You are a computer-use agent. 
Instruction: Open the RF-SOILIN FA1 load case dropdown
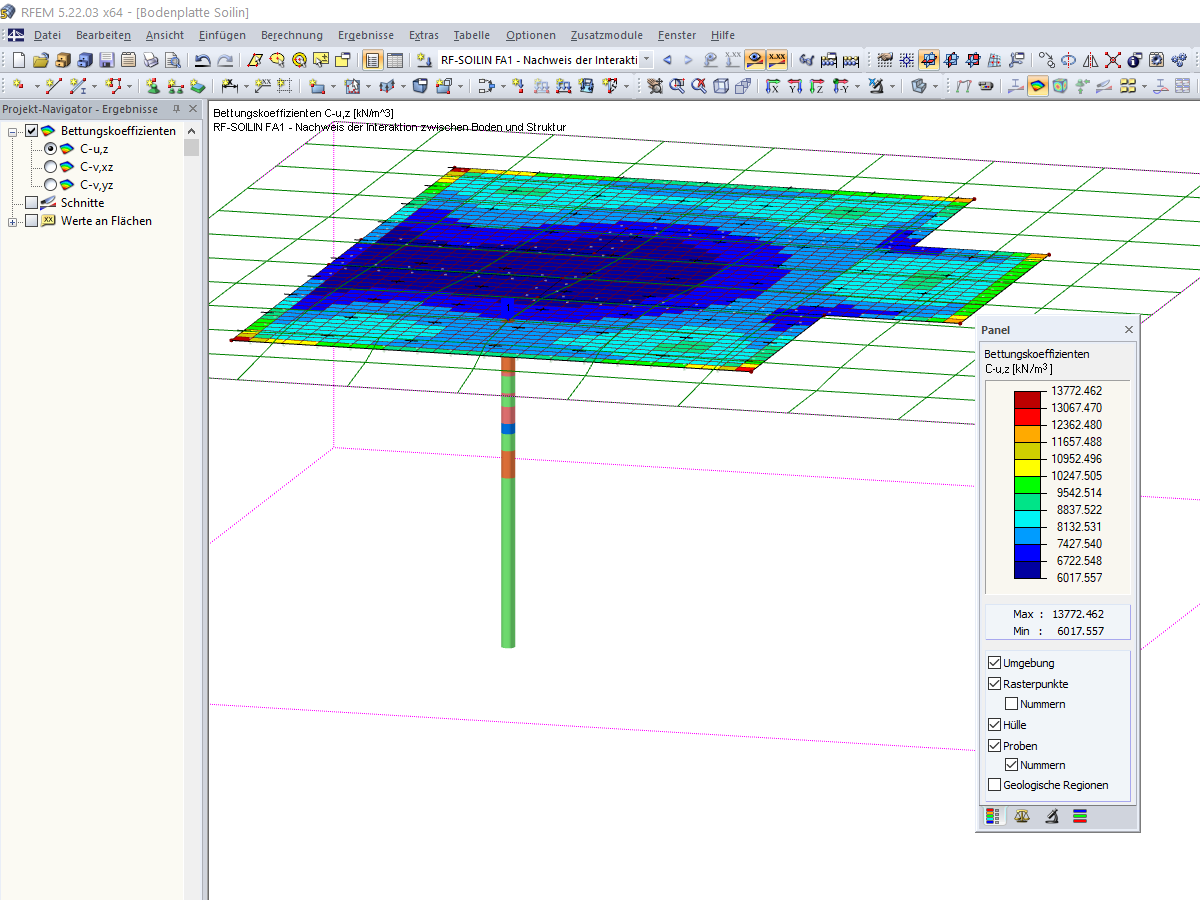[x=646, y=60]
